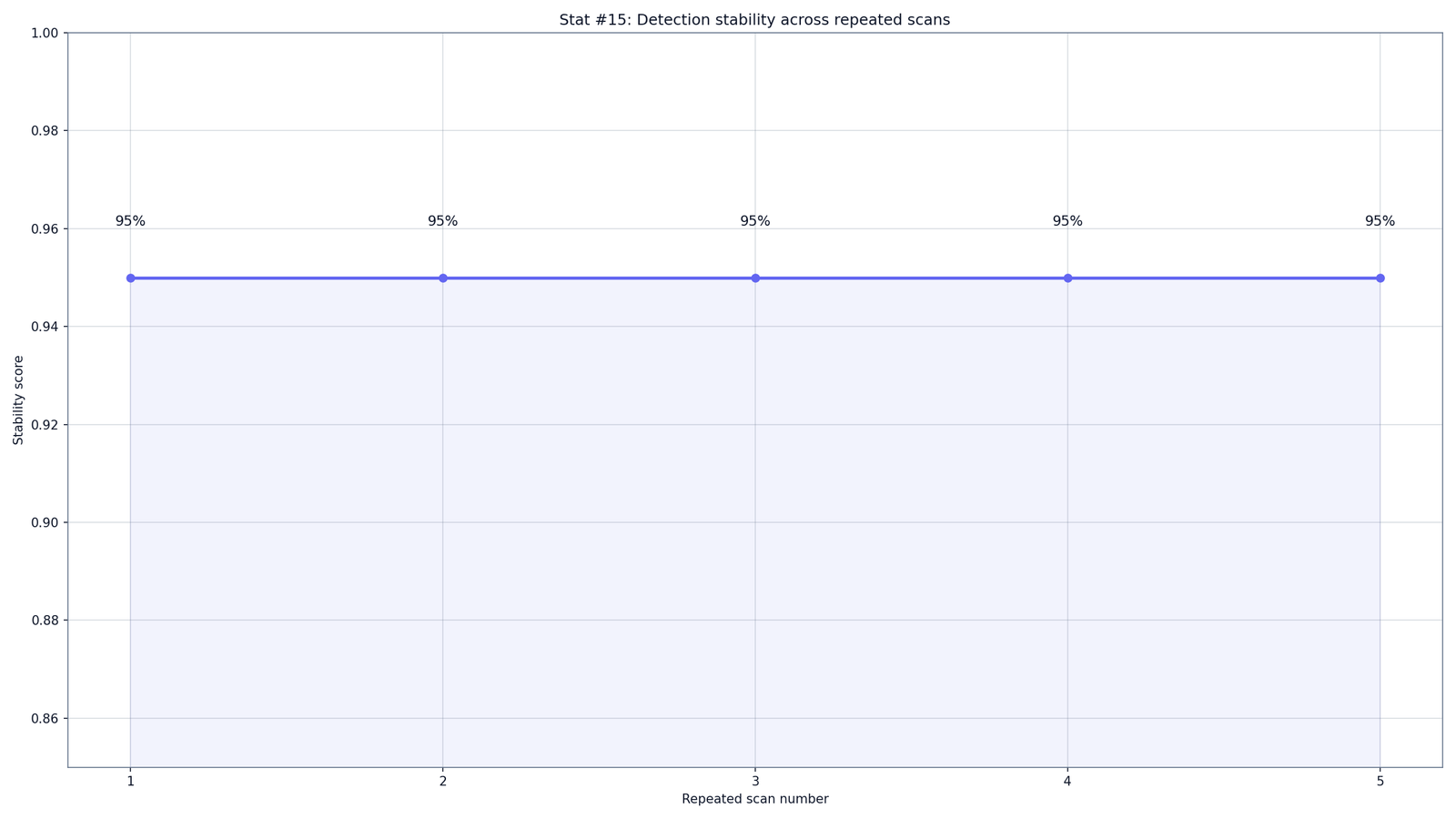Screen dimensions: 1456x819
Task: Pick the data point marker at scan 1
Action: click(x=130, y=278)
